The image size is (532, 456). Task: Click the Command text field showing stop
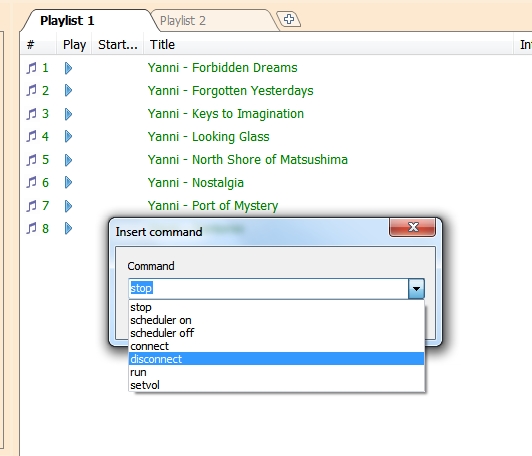coord(268,288)
